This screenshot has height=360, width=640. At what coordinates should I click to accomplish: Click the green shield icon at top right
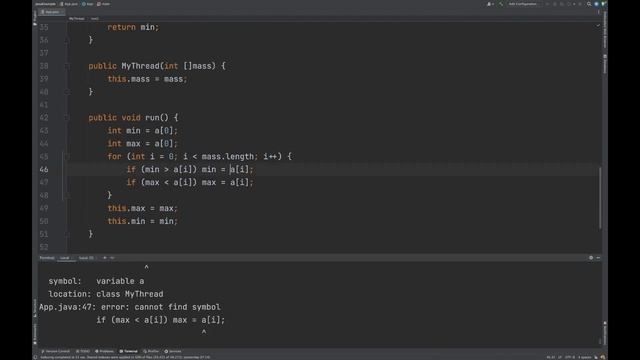coord(603,4)
